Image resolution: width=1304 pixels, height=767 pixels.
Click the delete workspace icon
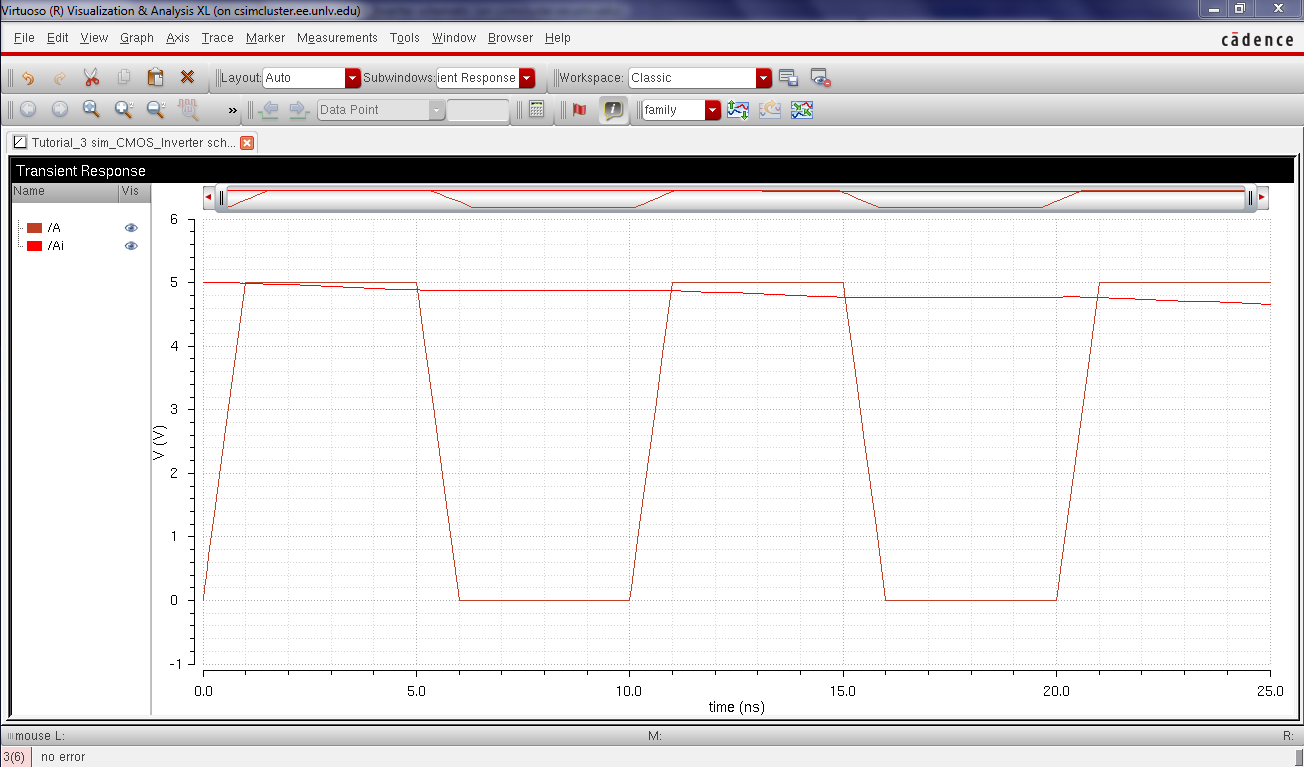click(821, 78)
